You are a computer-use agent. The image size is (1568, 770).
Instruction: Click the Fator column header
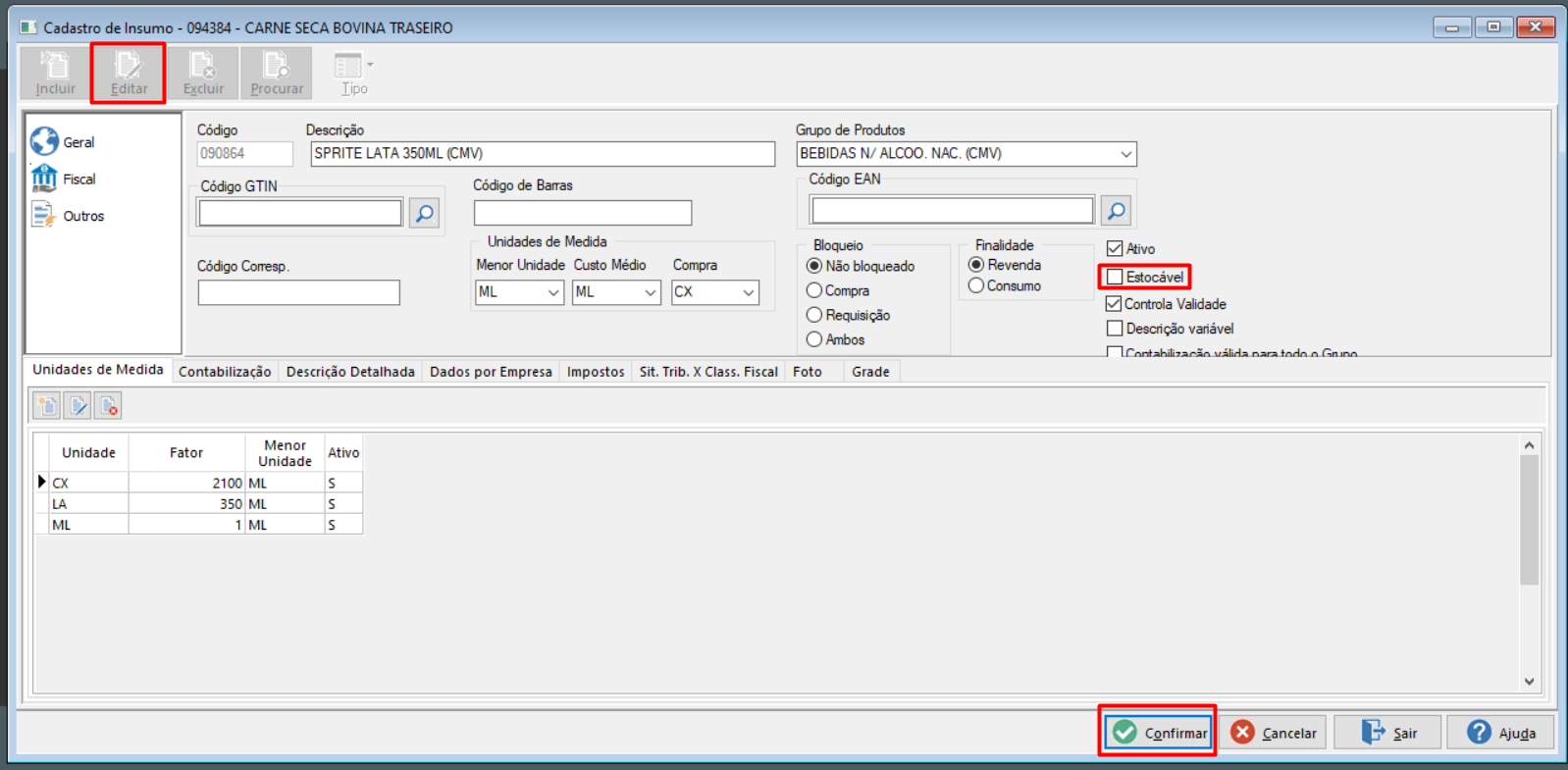click(186, 453)
